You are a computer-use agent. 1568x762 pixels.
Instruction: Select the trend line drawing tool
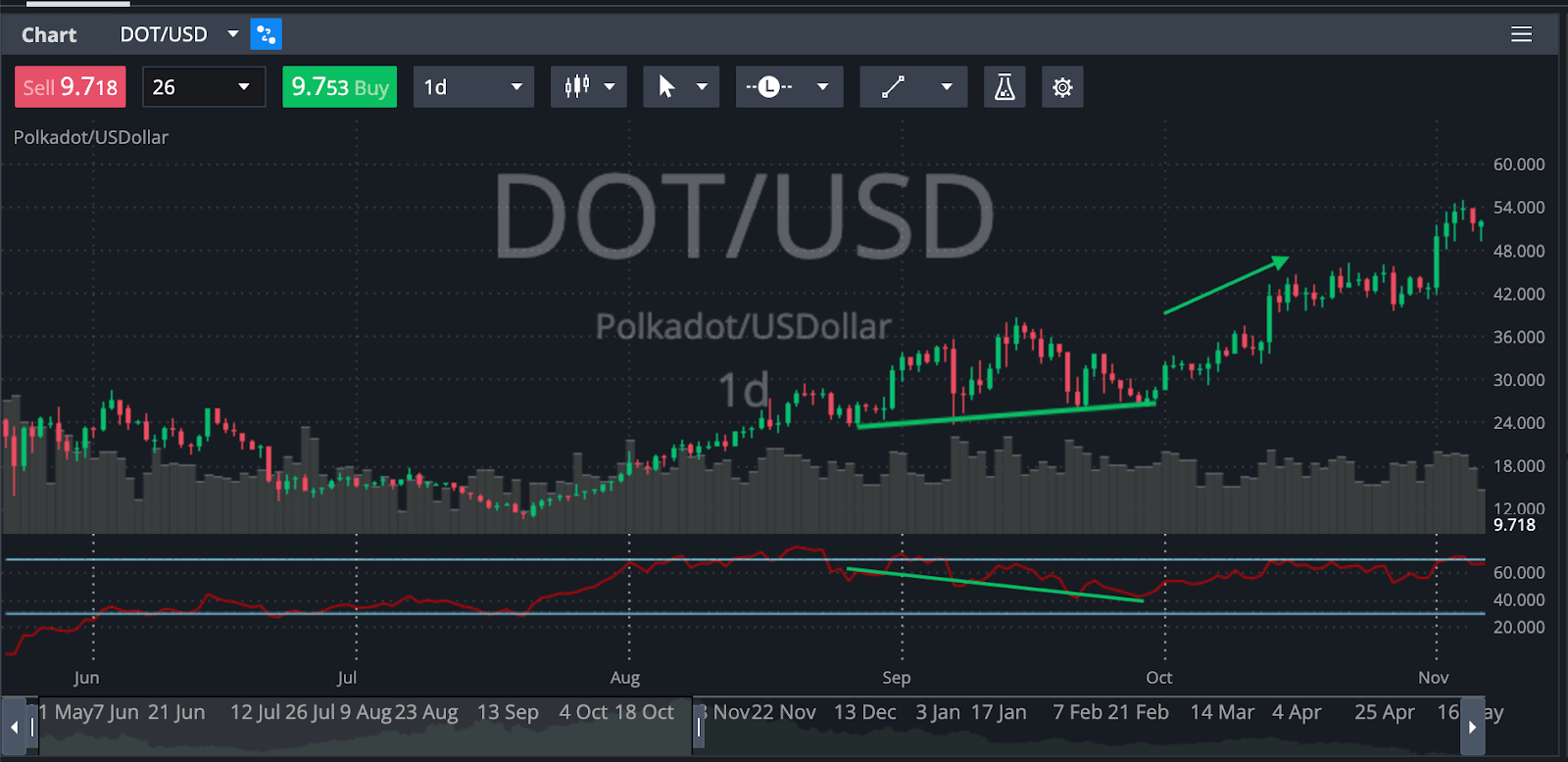pos(893,87)
